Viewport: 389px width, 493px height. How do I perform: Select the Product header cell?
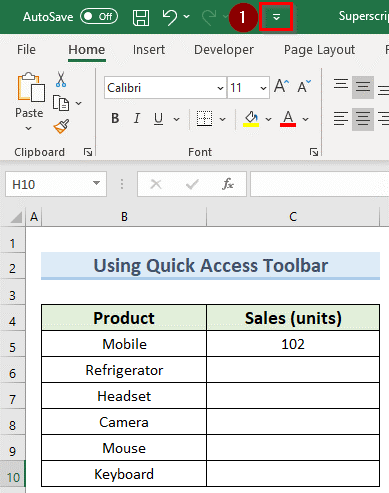124,318
